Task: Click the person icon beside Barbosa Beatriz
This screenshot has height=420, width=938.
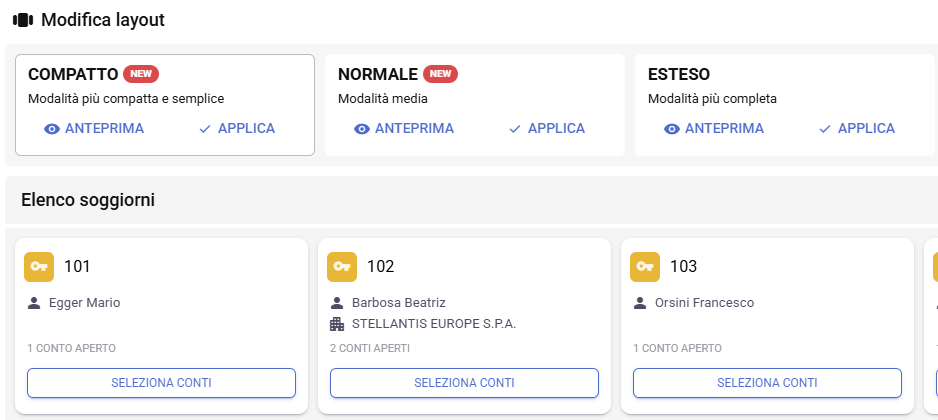Action: coord(337,303)
